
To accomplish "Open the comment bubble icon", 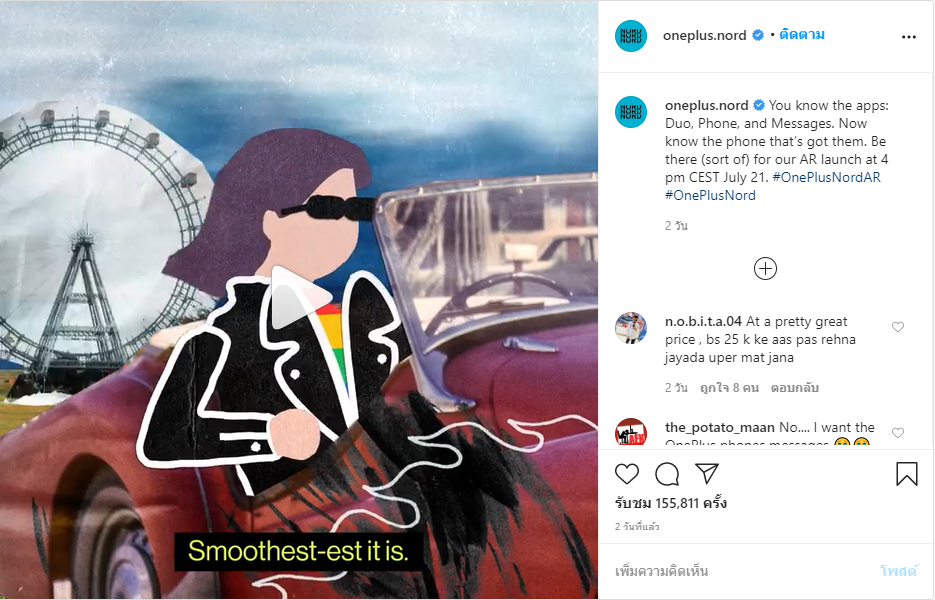I will (x=667, y=474).
